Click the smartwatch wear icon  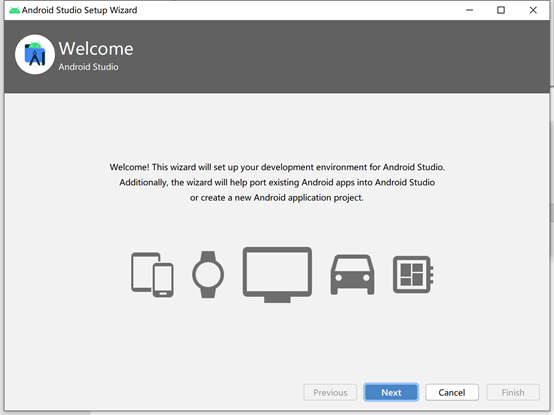tap(208, 274)
